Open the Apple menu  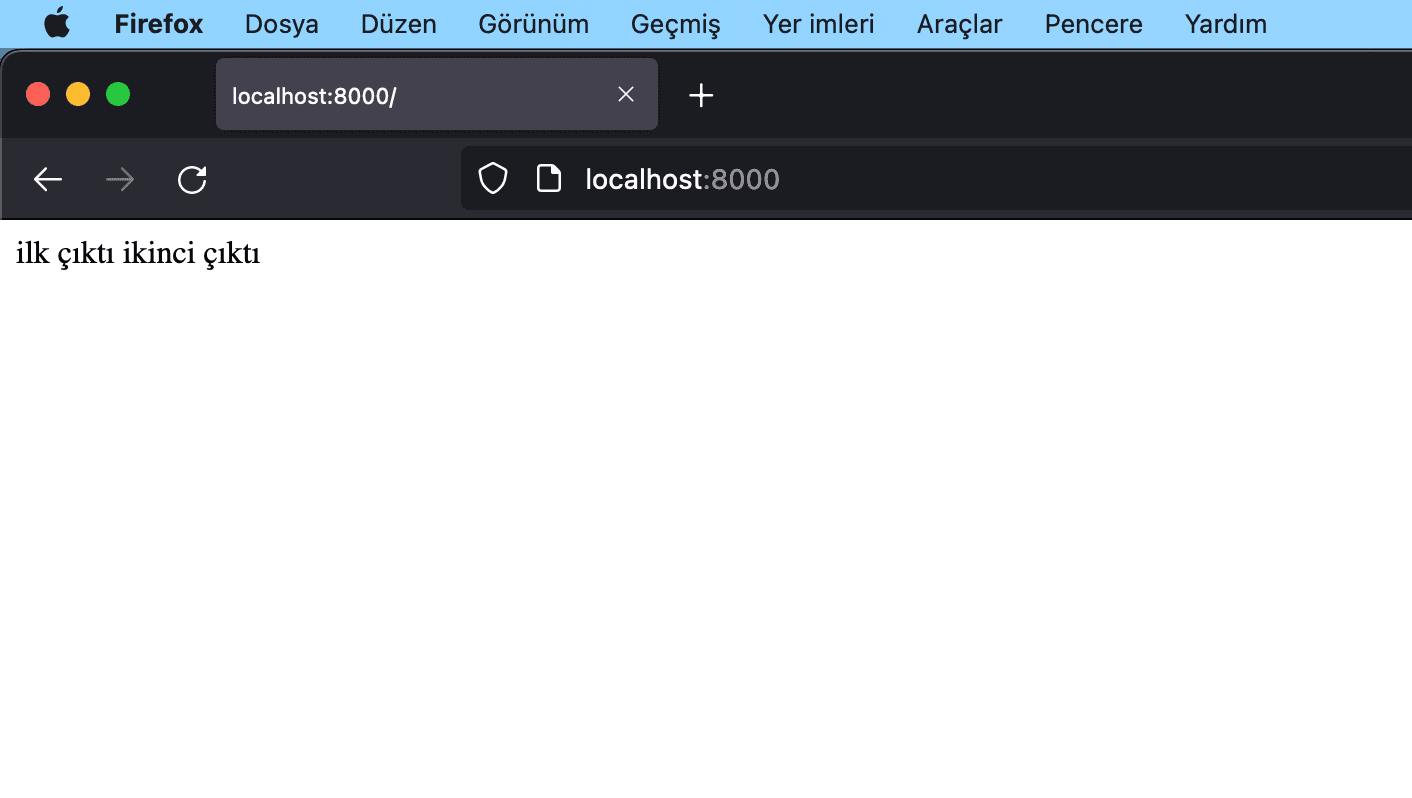pyautogui.click(x=57, y=24)
